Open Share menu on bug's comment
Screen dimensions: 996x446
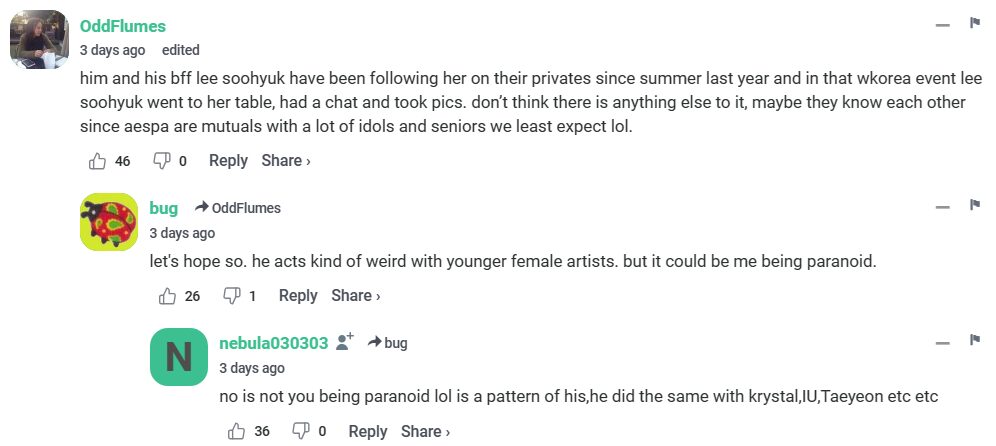(x=355, y=296)
